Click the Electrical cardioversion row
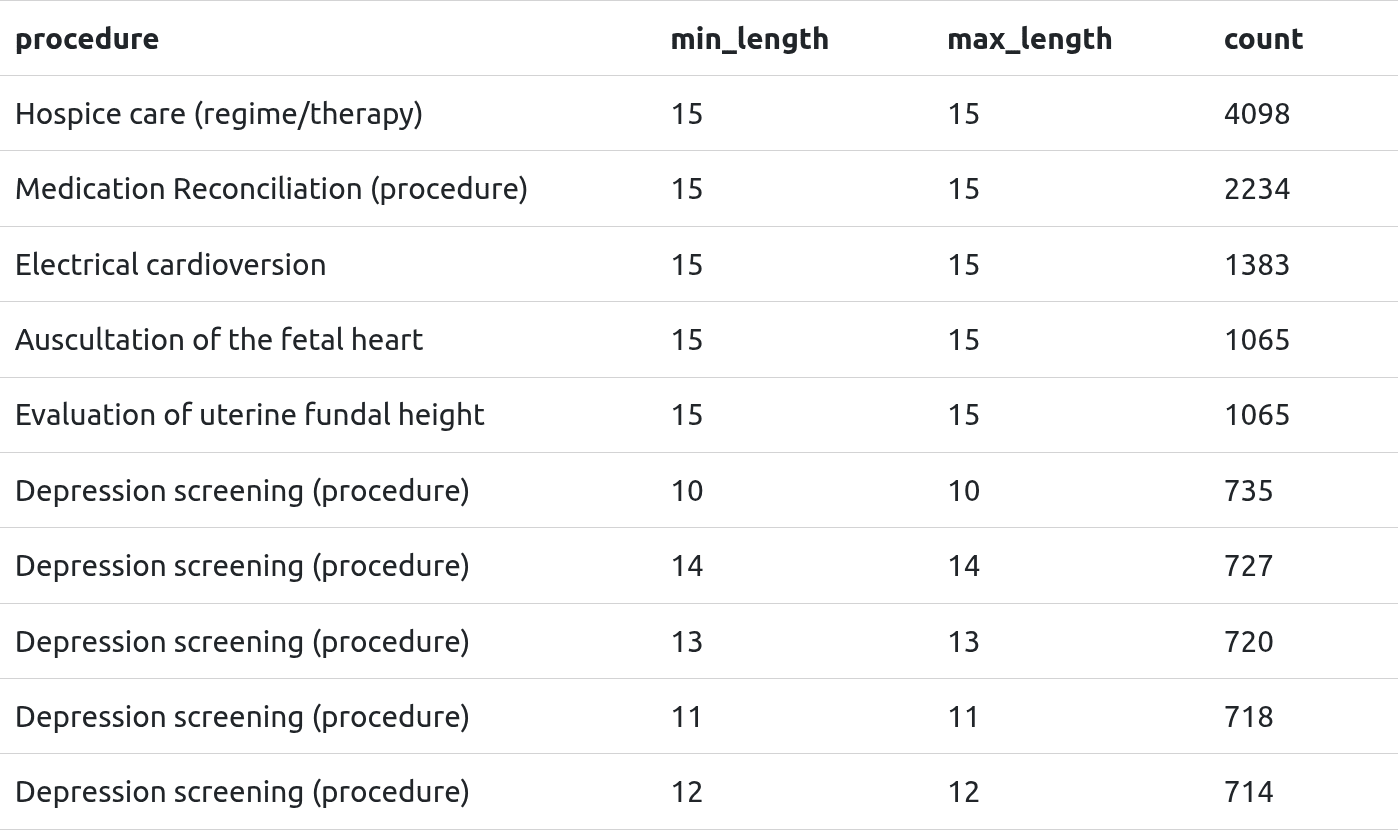 click(171, 265)
